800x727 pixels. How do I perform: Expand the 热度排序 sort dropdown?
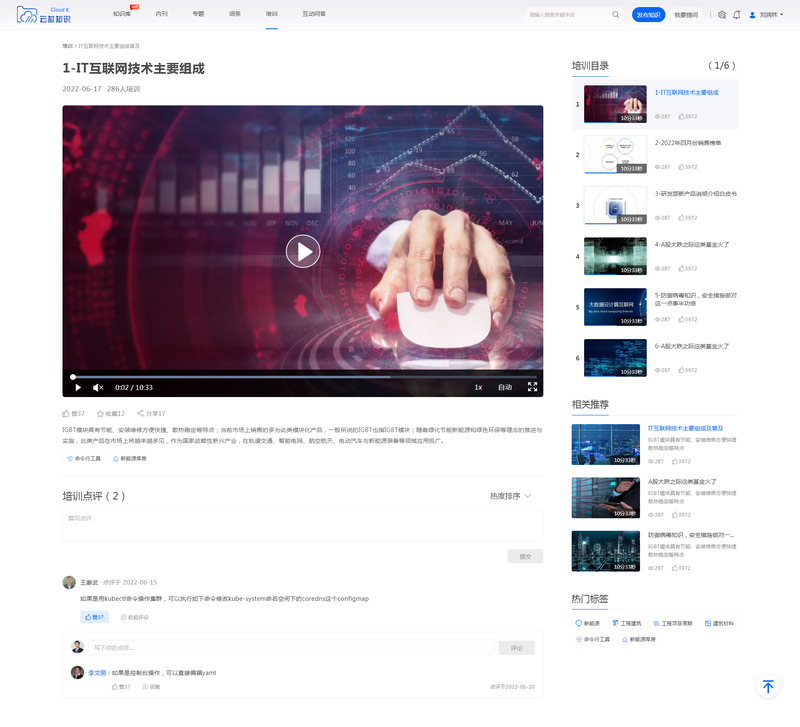coord(510,496)
